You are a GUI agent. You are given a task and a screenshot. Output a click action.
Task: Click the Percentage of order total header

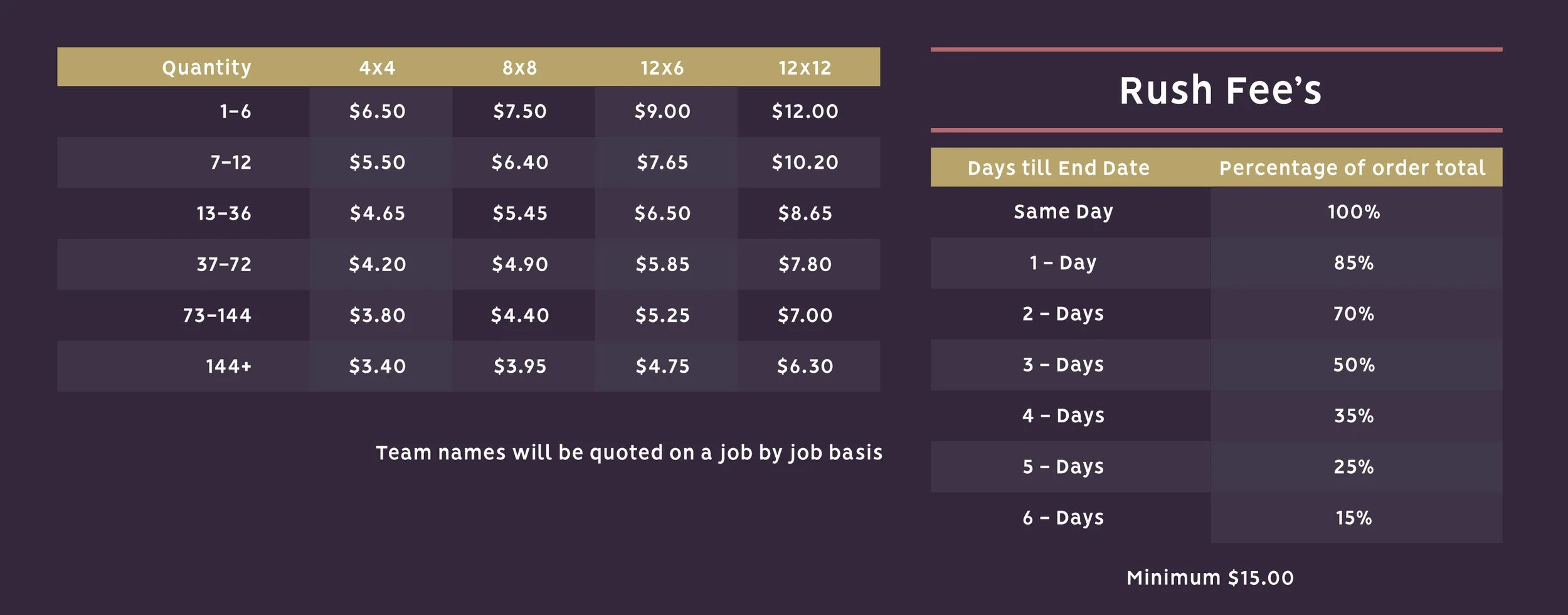point(1352,168)
